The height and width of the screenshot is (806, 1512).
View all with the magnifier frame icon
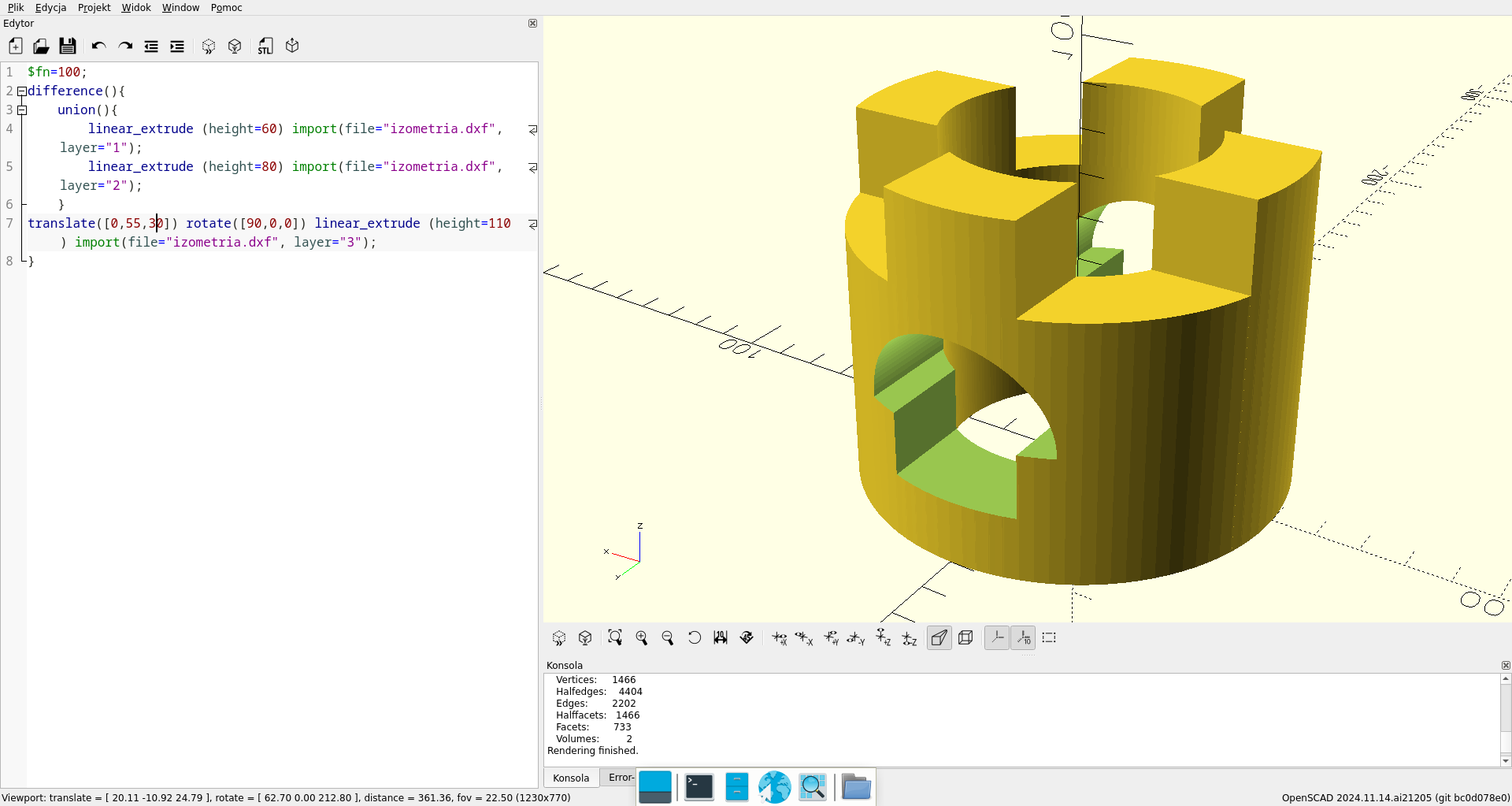[x=615, y=638]
